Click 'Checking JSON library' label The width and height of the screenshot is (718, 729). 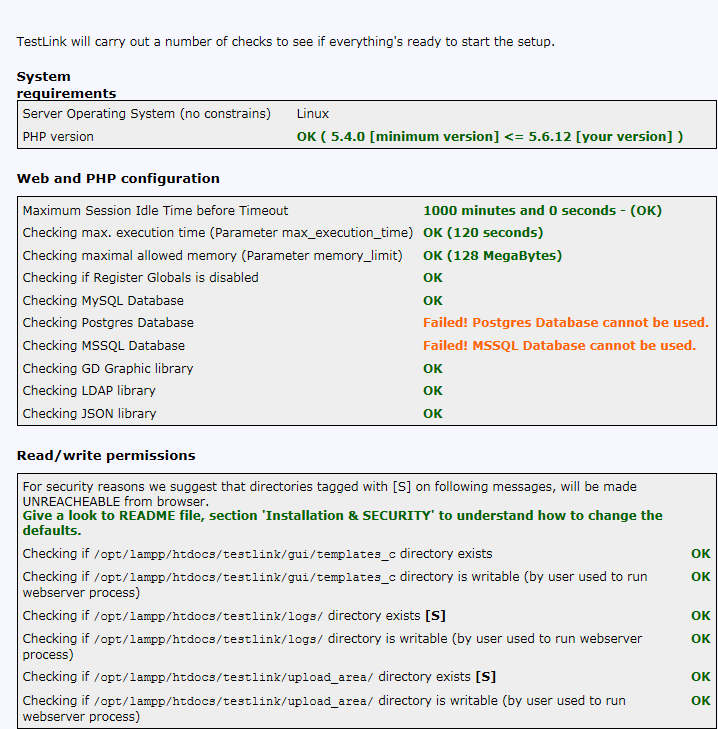coord(89,414)
